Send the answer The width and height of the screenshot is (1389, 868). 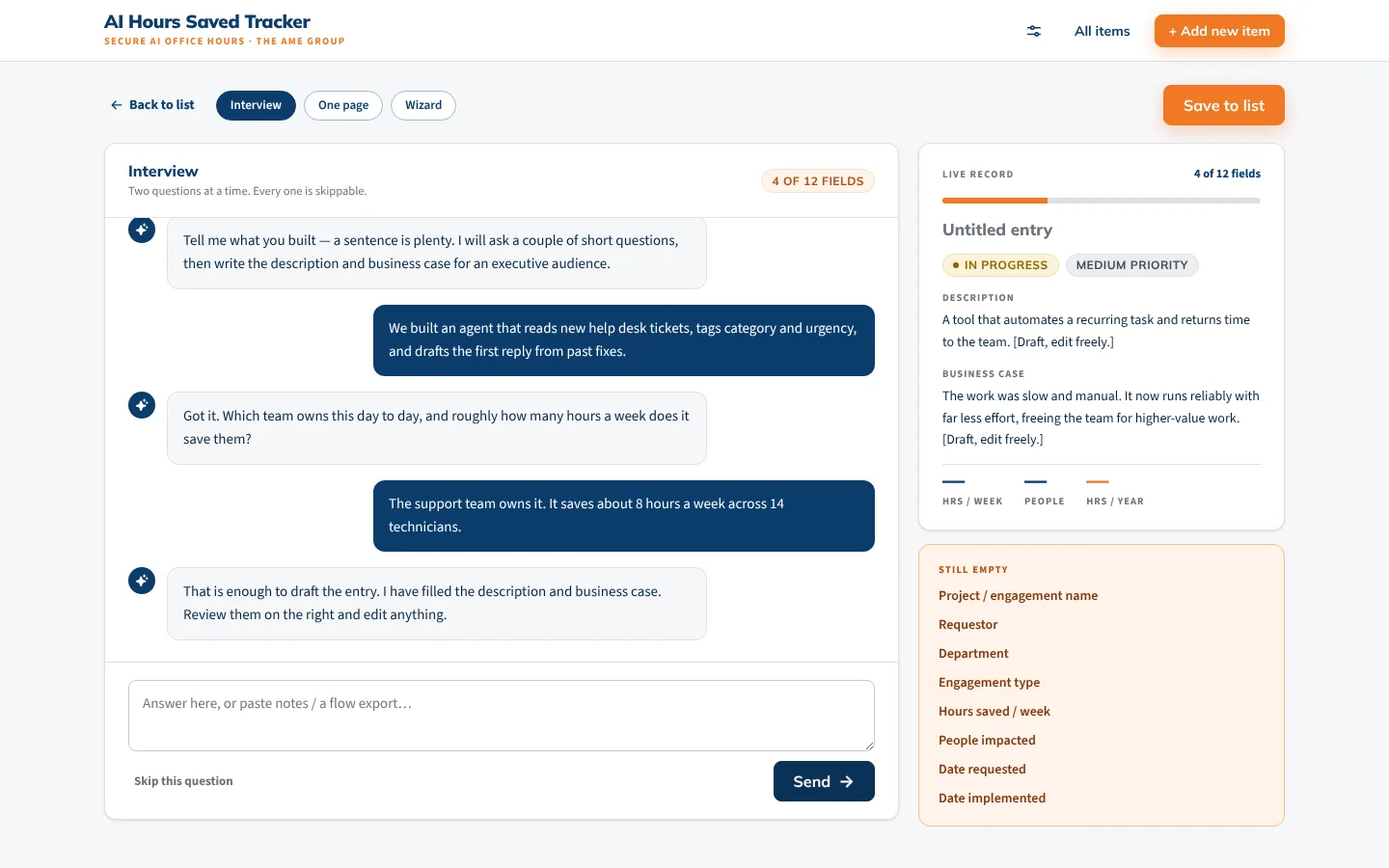tap(824, 781)
